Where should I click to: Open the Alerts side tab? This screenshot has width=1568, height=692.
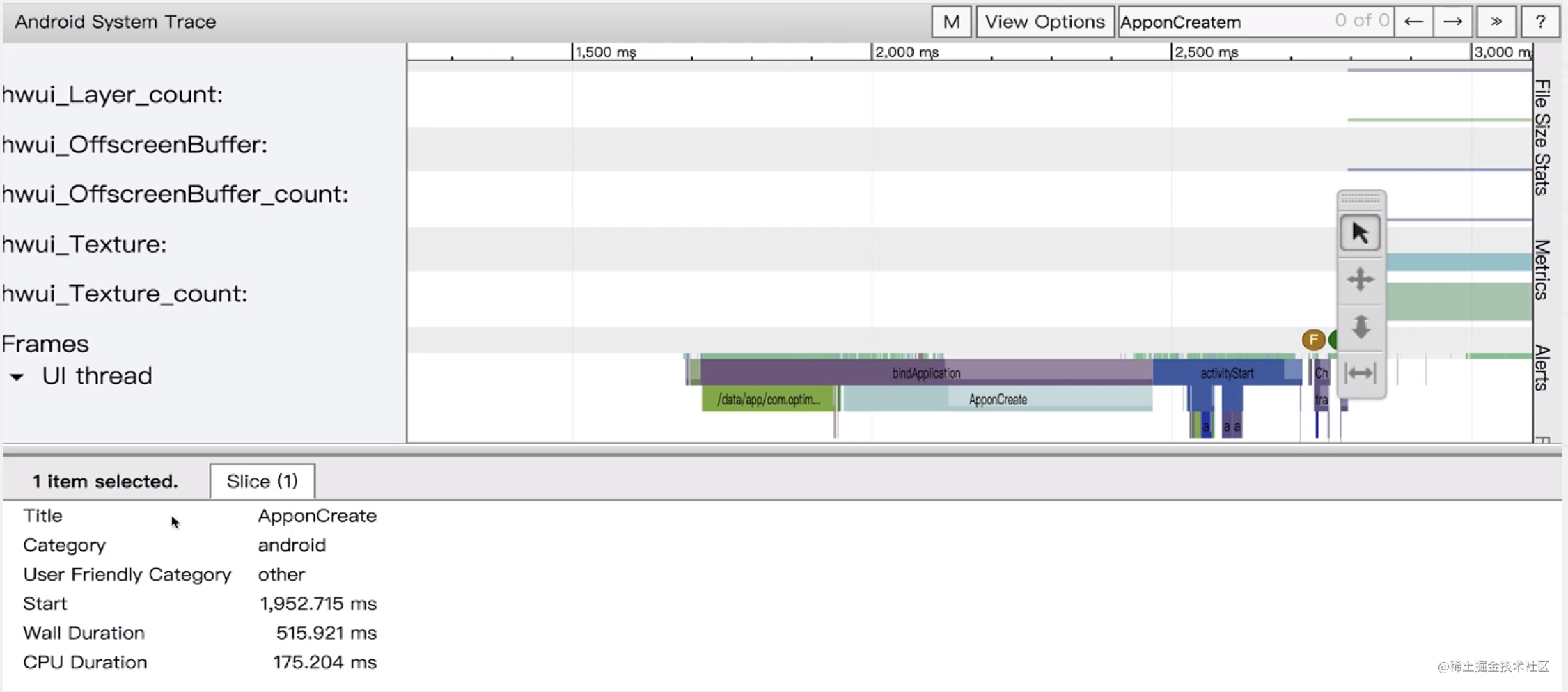click(x=1543, y=368)
